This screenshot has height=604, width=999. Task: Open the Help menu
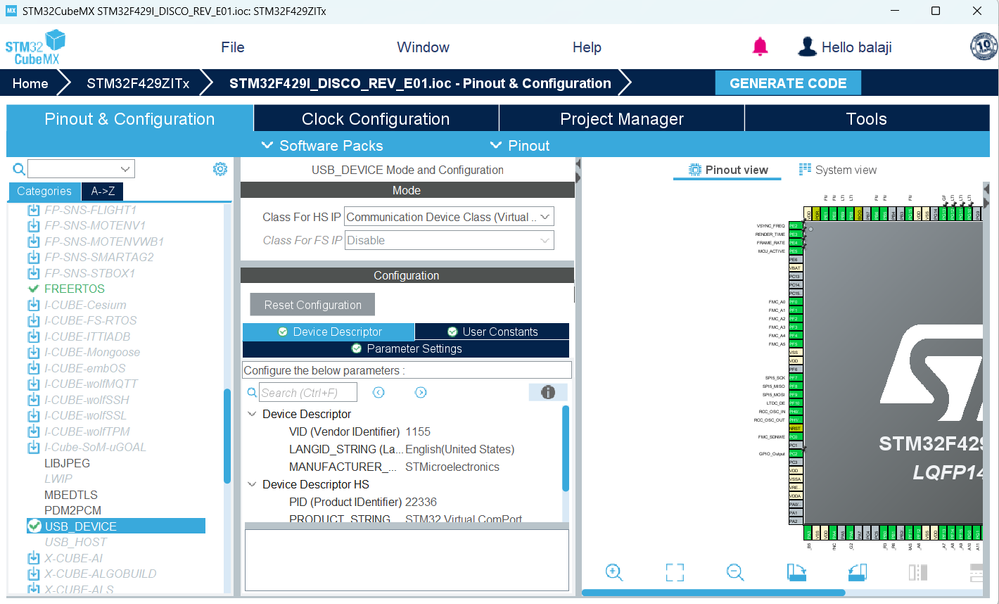point(587,47)
